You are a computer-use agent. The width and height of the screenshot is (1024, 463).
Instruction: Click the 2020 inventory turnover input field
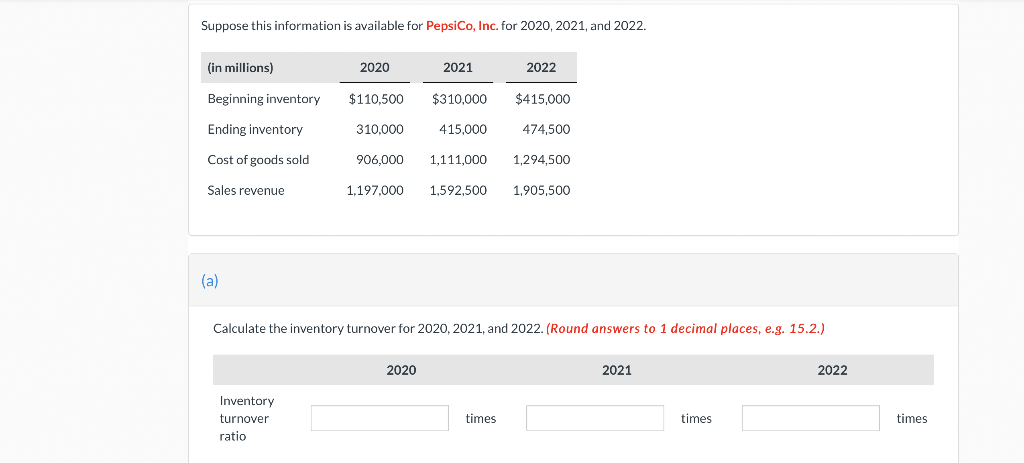coord(379,418)
